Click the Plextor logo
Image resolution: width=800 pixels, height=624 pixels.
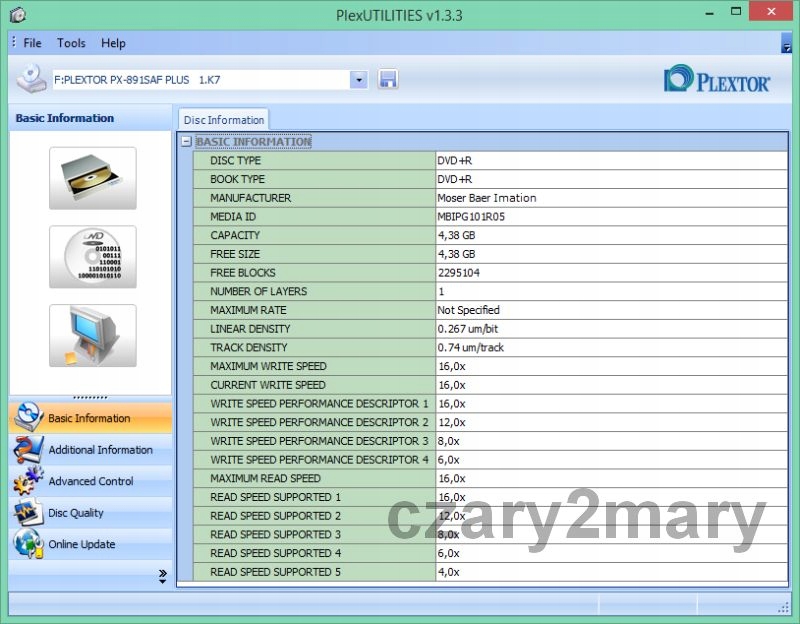(x=717, y=80)
